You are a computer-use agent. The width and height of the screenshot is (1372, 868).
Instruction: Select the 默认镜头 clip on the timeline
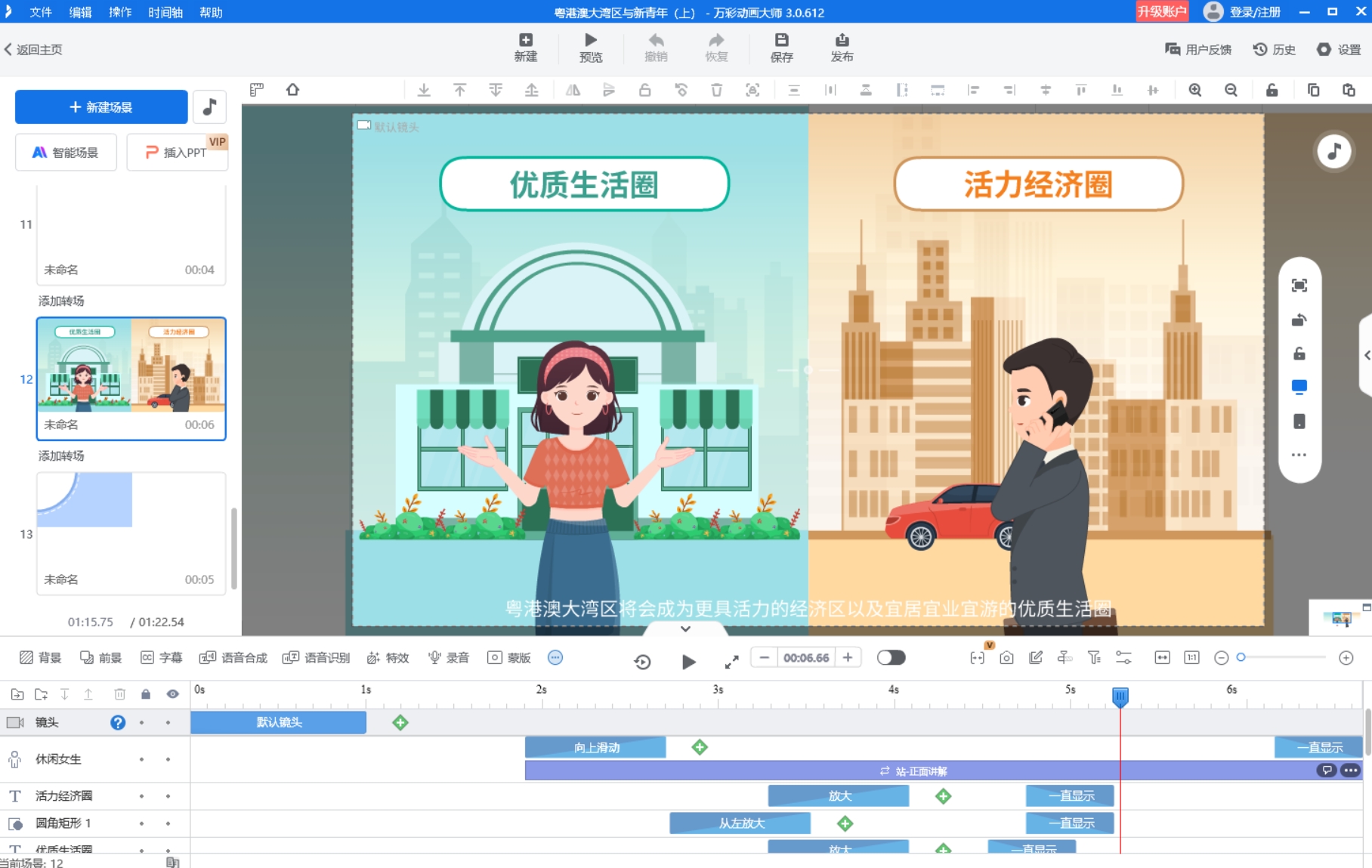coord(279,722)
